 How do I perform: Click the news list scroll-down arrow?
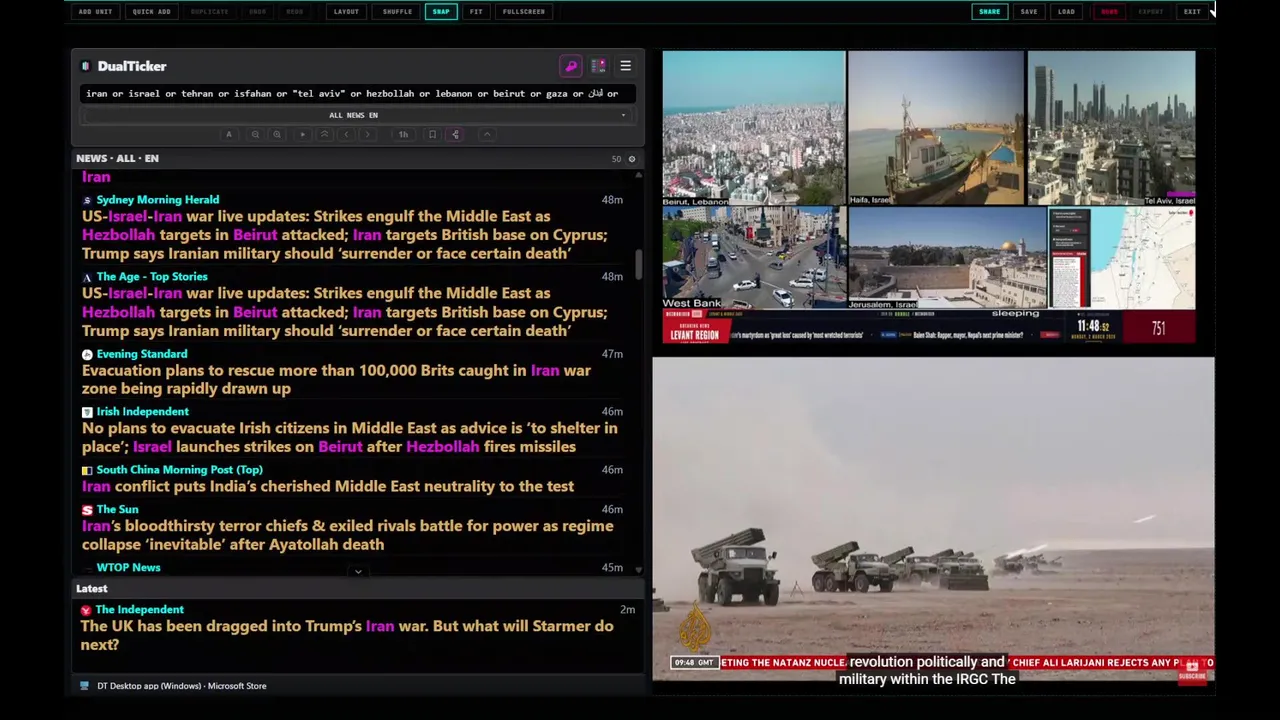[638, 570]
